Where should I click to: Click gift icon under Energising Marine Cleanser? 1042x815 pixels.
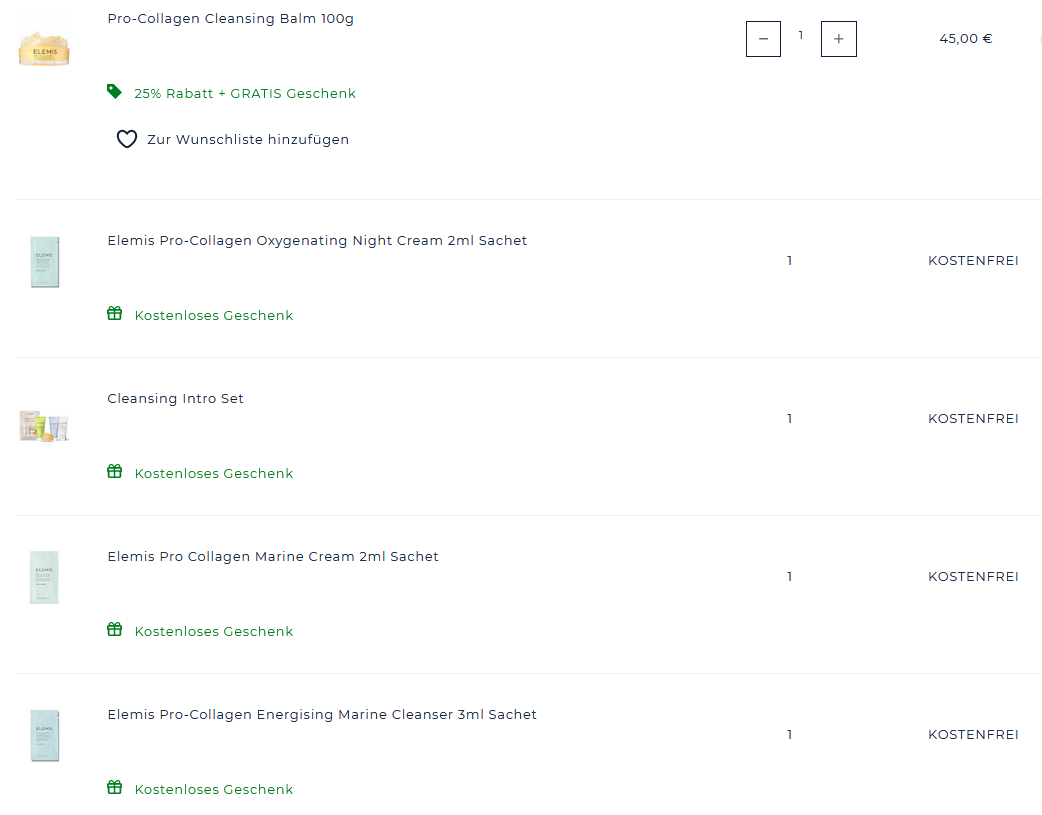(x=114, y=788)
